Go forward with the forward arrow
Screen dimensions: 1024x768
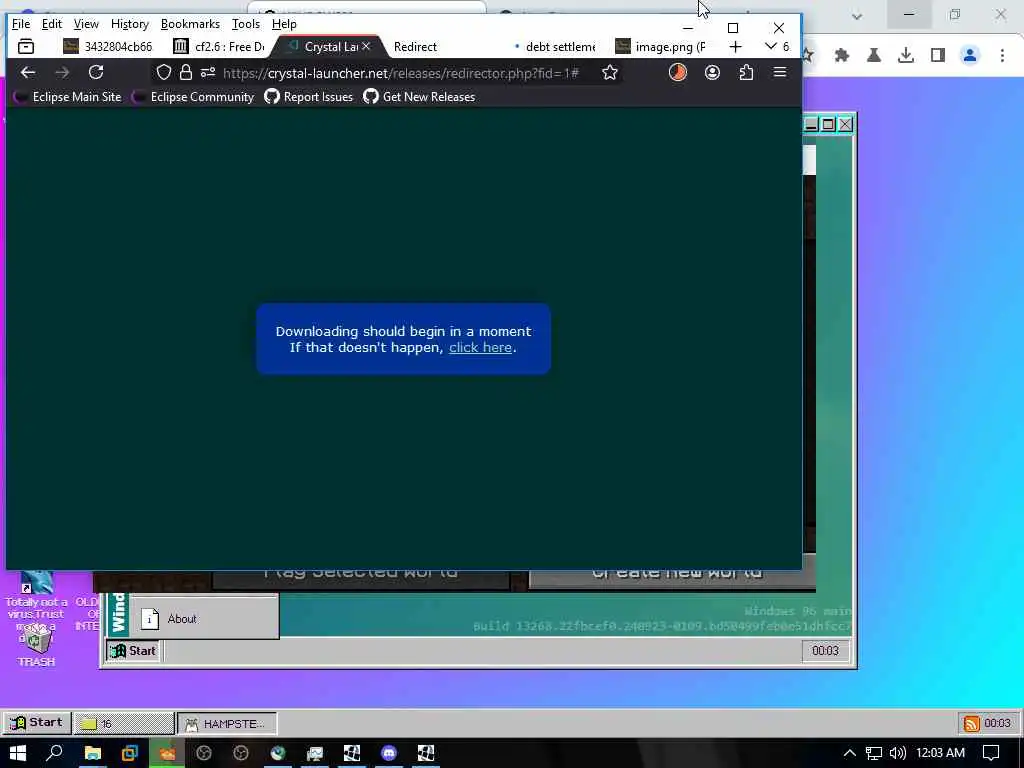62,72
